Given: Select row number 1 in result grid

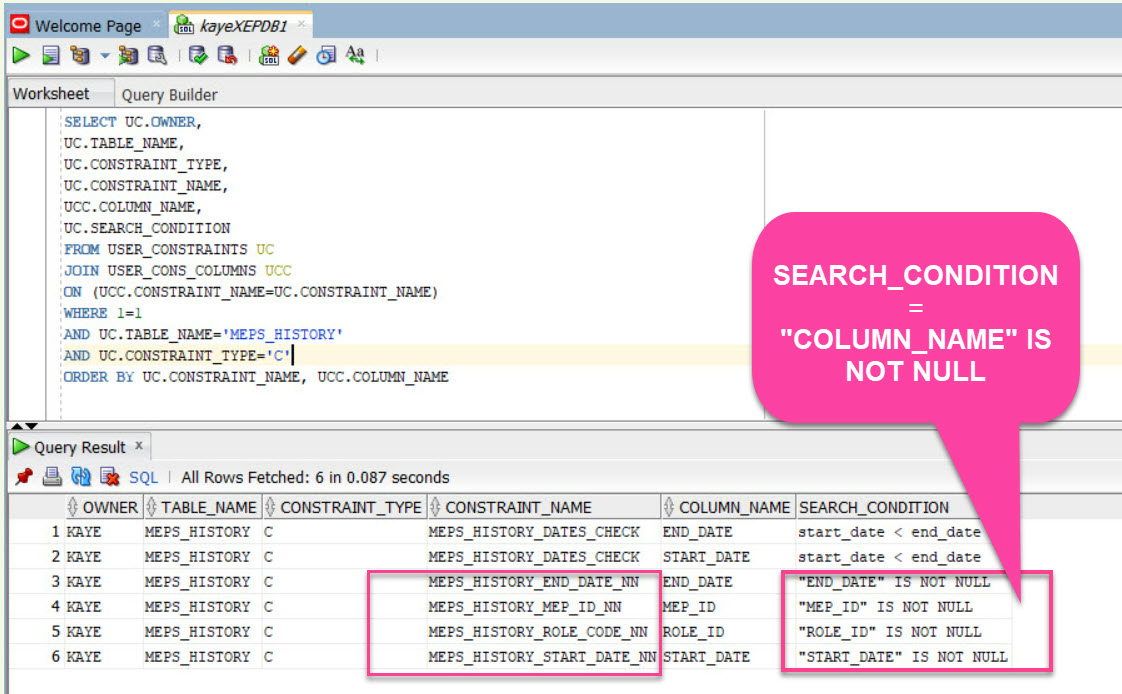Looking at the screenshot, I should click(55, 532).
